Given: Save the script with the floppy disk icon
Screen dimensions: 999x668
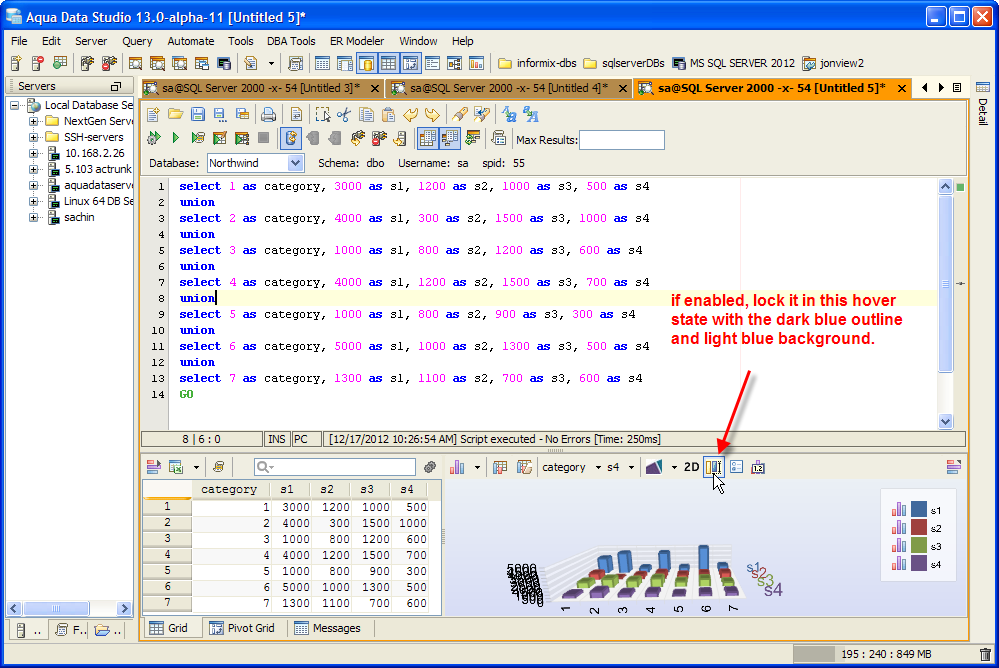Looking at the screenshot, I should pos(198,115).
